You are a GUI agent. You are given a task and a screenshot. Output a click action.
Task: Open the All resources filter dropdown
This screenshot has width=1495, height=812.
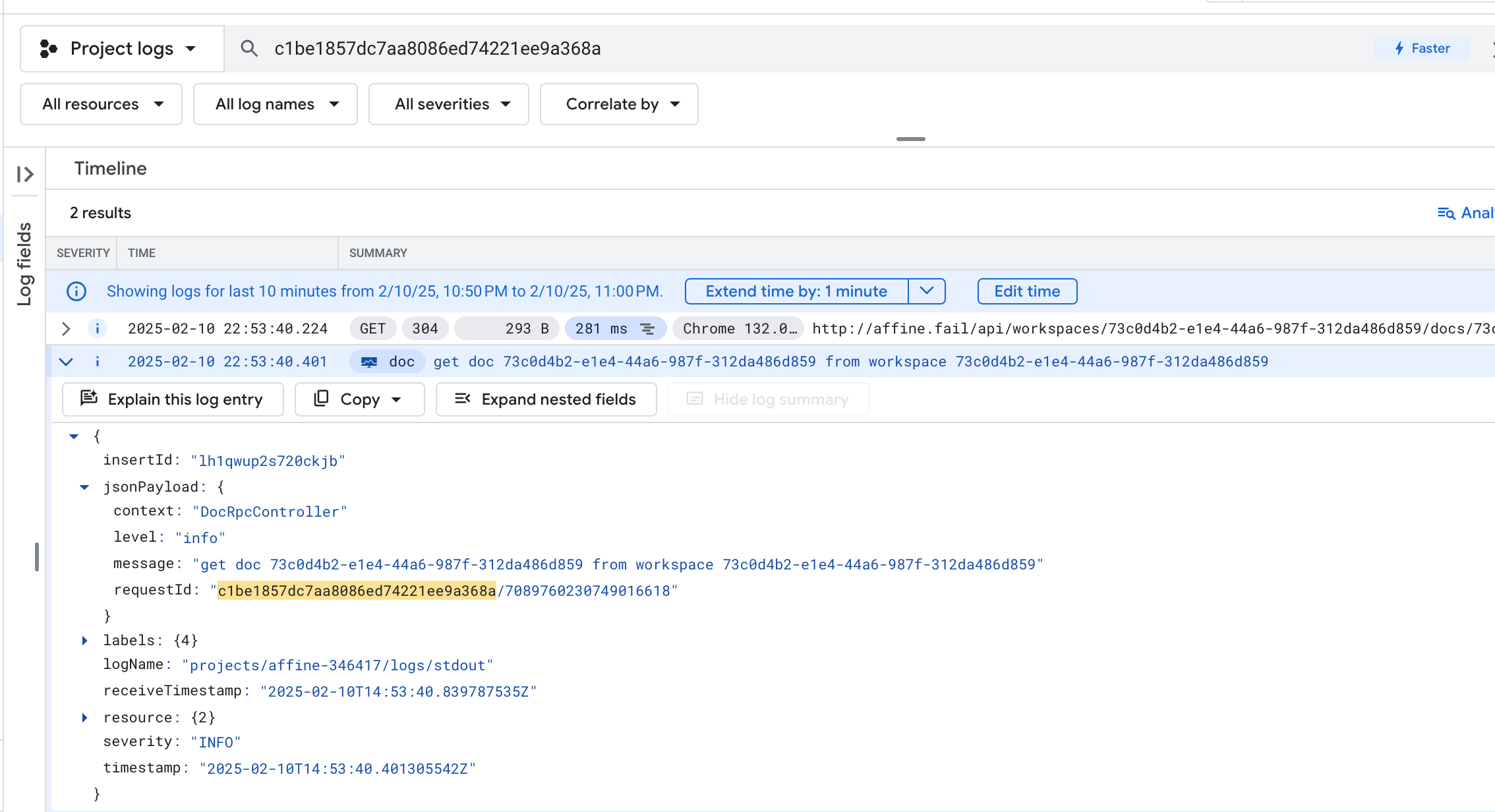point(102,104)
